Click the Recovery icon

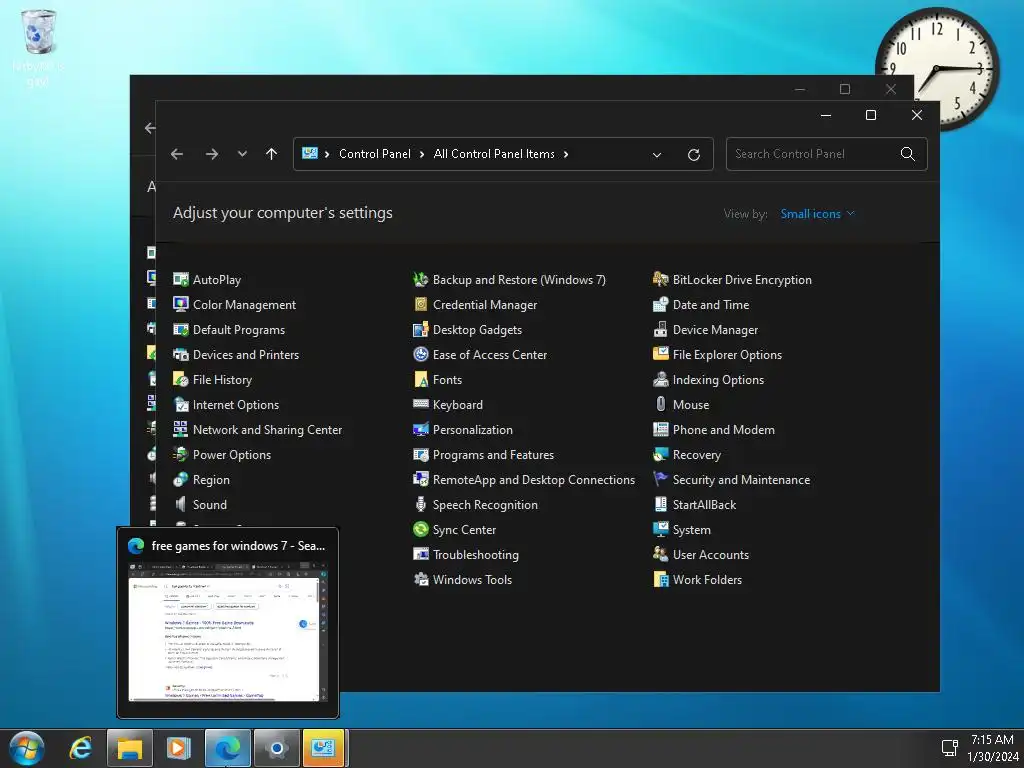tap(660, 455)
